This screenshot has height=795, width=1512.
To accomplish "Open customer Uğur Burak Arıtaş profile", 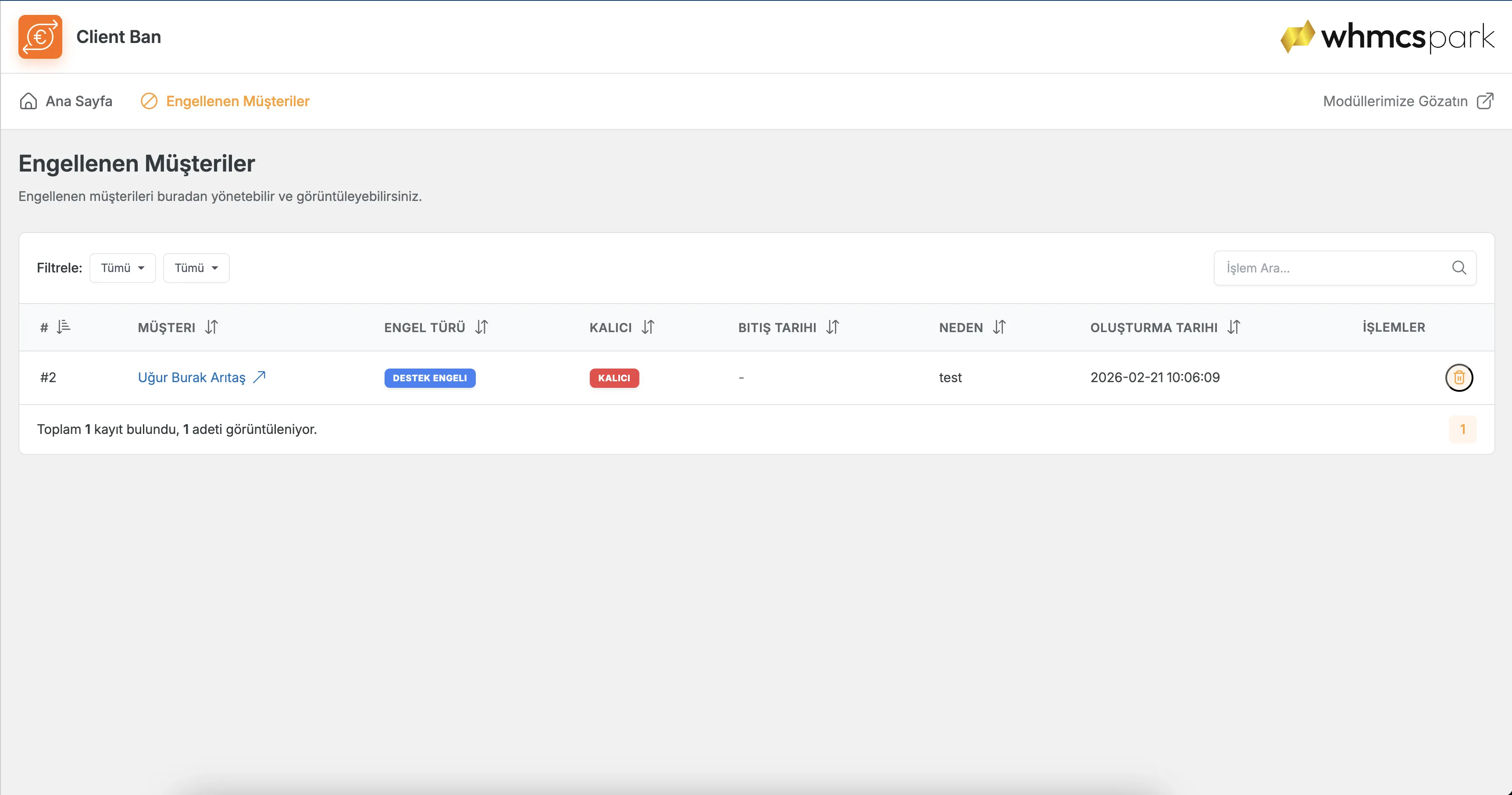I will tap(191, 377).
